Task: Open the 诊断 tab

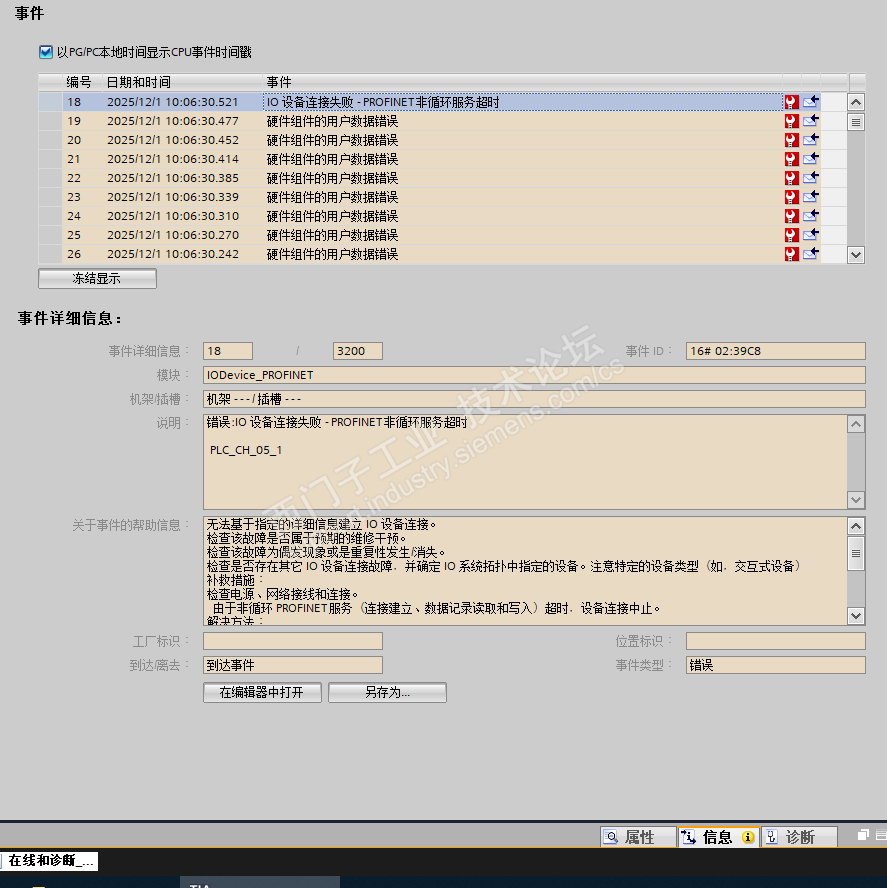Action: pyautogui.click(x=799, y=837)
